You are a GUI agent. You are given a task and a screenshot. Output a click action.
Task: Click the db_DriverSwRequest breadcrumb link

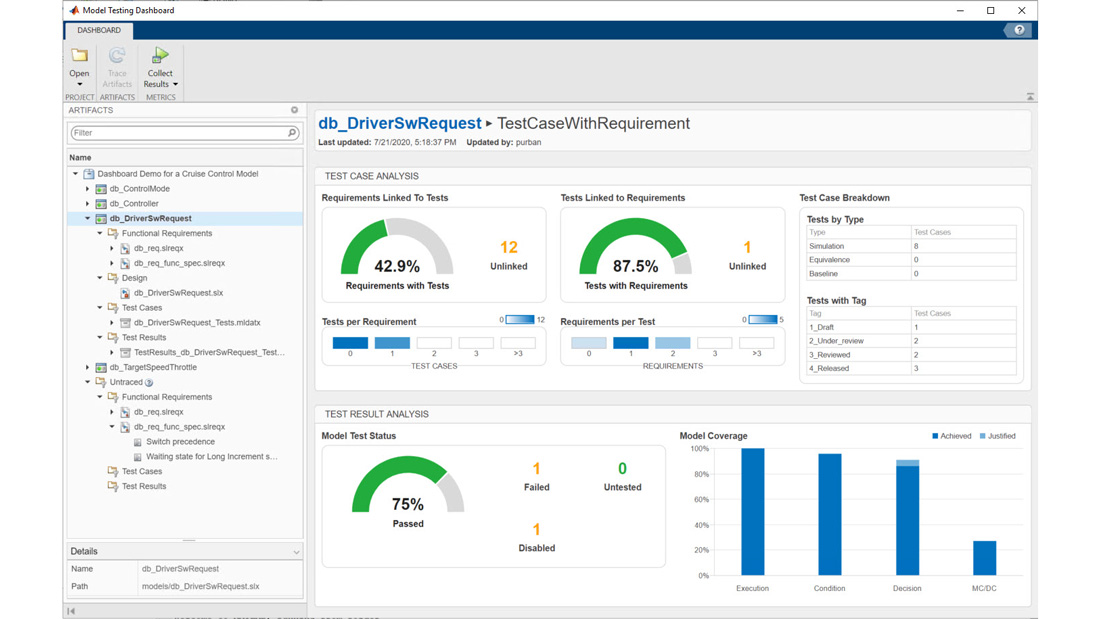[x=399, y=123]
